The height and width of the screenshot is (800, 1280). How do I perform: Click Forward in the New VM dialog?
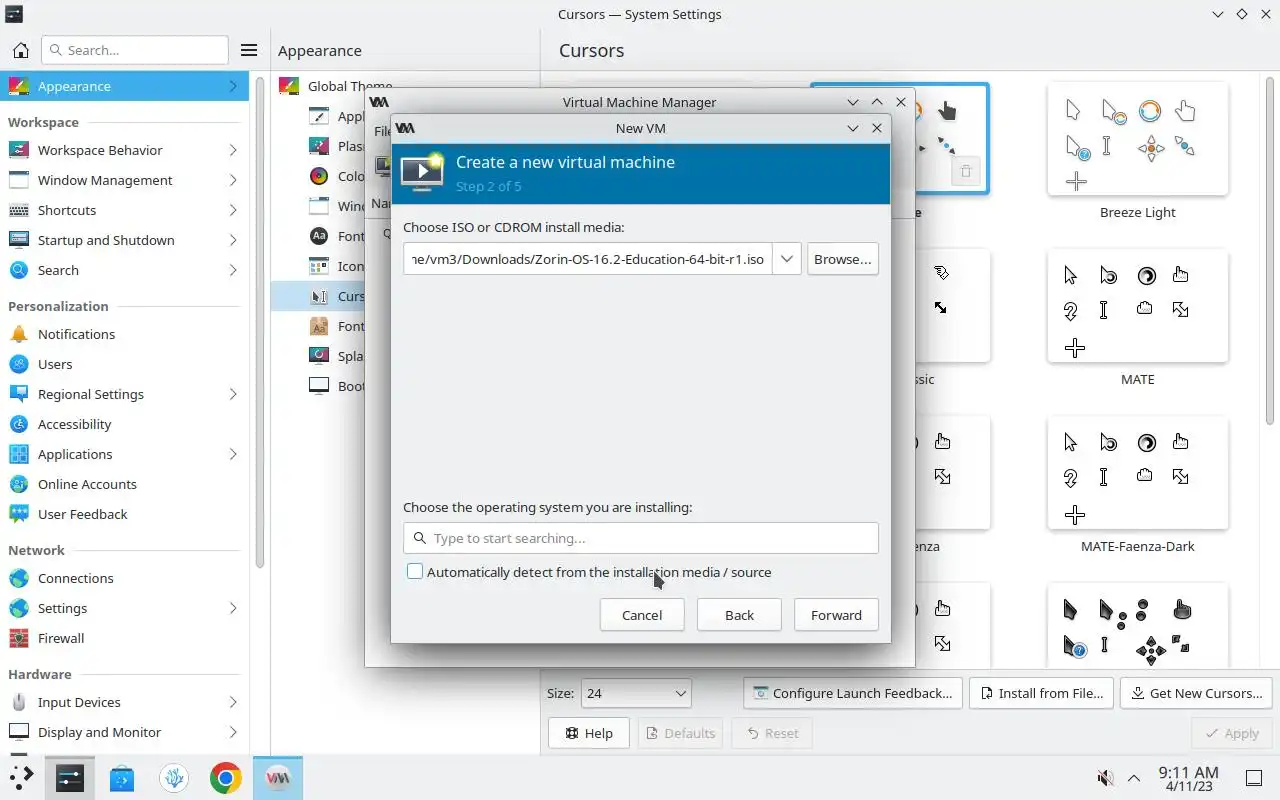(x=836, y=615)
